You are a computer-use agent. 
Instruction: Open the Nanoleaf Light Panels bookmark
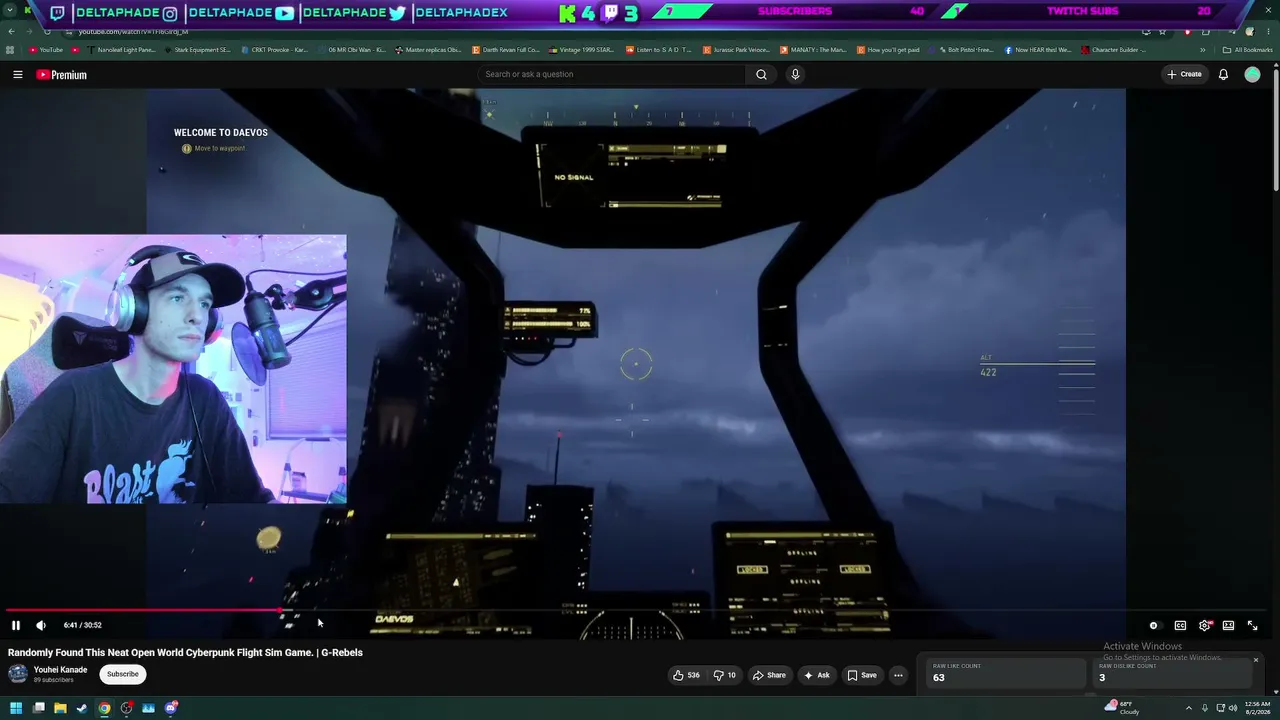(x=122, y=50)
